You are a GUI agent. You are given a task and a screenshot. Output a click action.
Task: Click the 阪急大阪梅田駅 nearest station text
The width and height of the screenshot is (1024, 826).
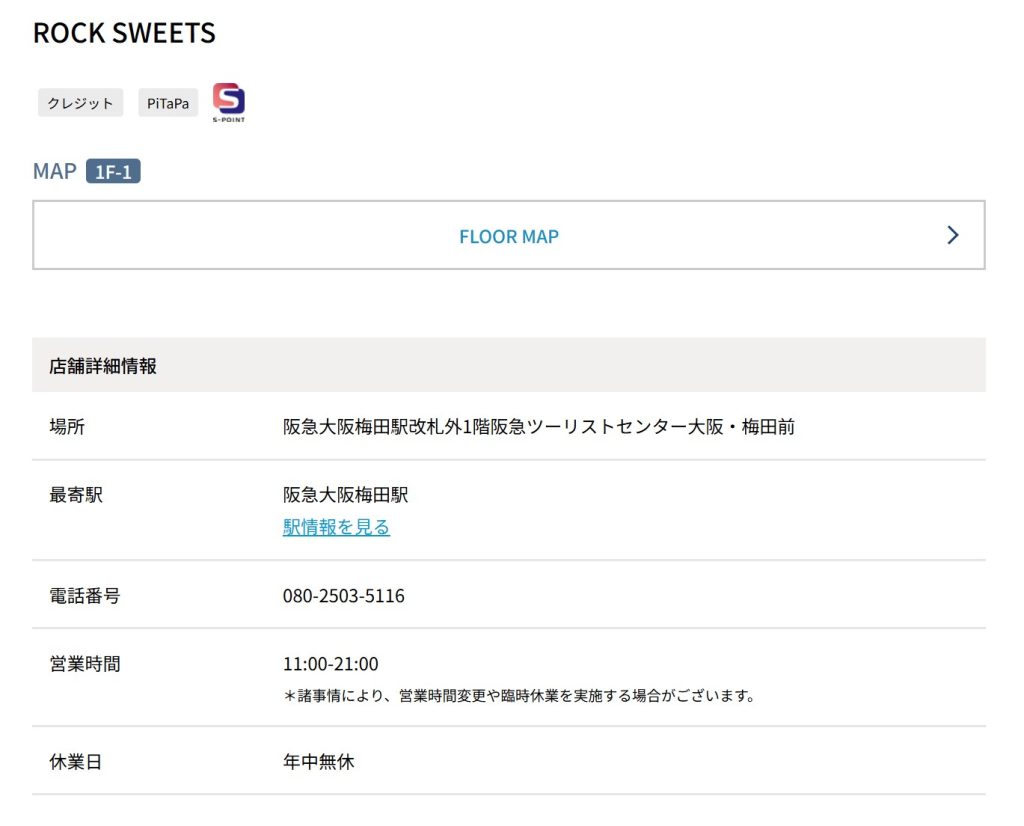[x=345, y=494]
